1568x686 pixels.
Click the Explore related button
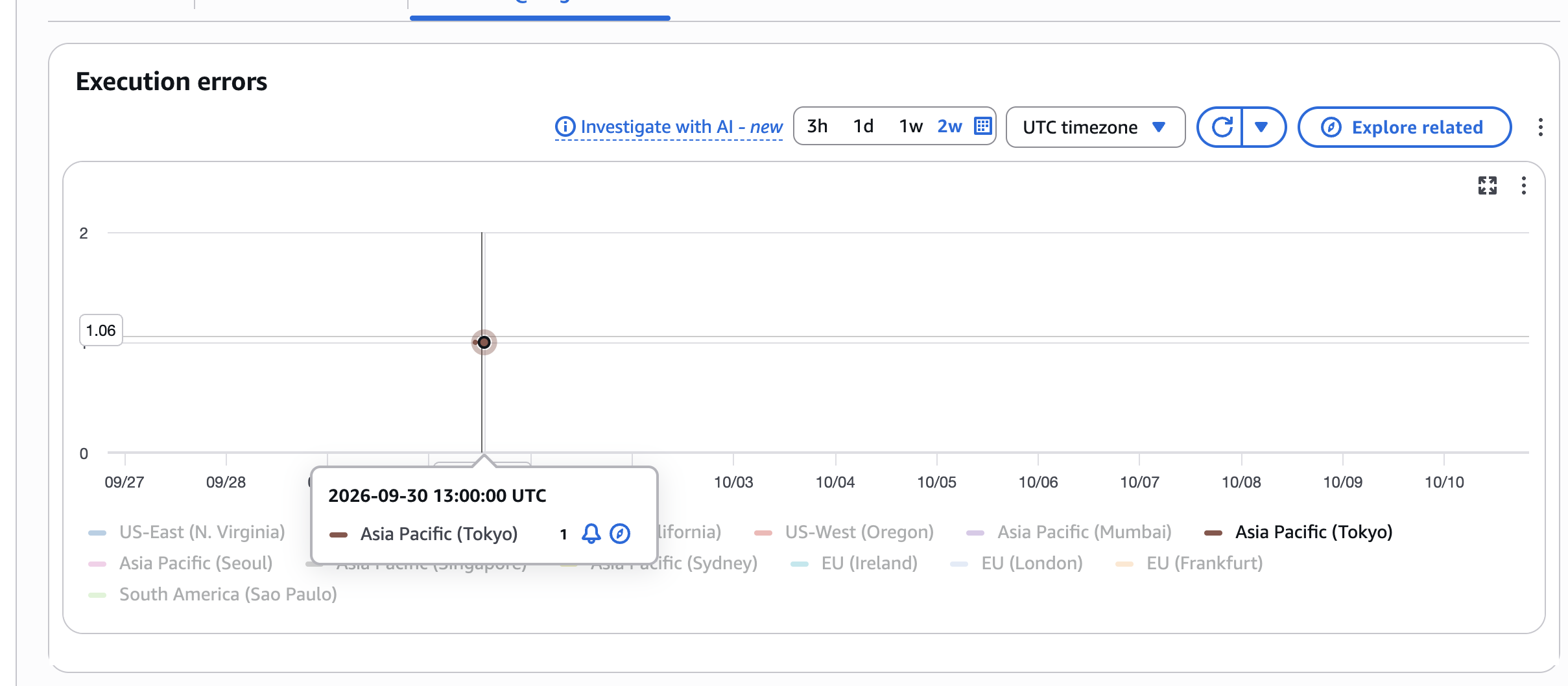(1404, 127)
